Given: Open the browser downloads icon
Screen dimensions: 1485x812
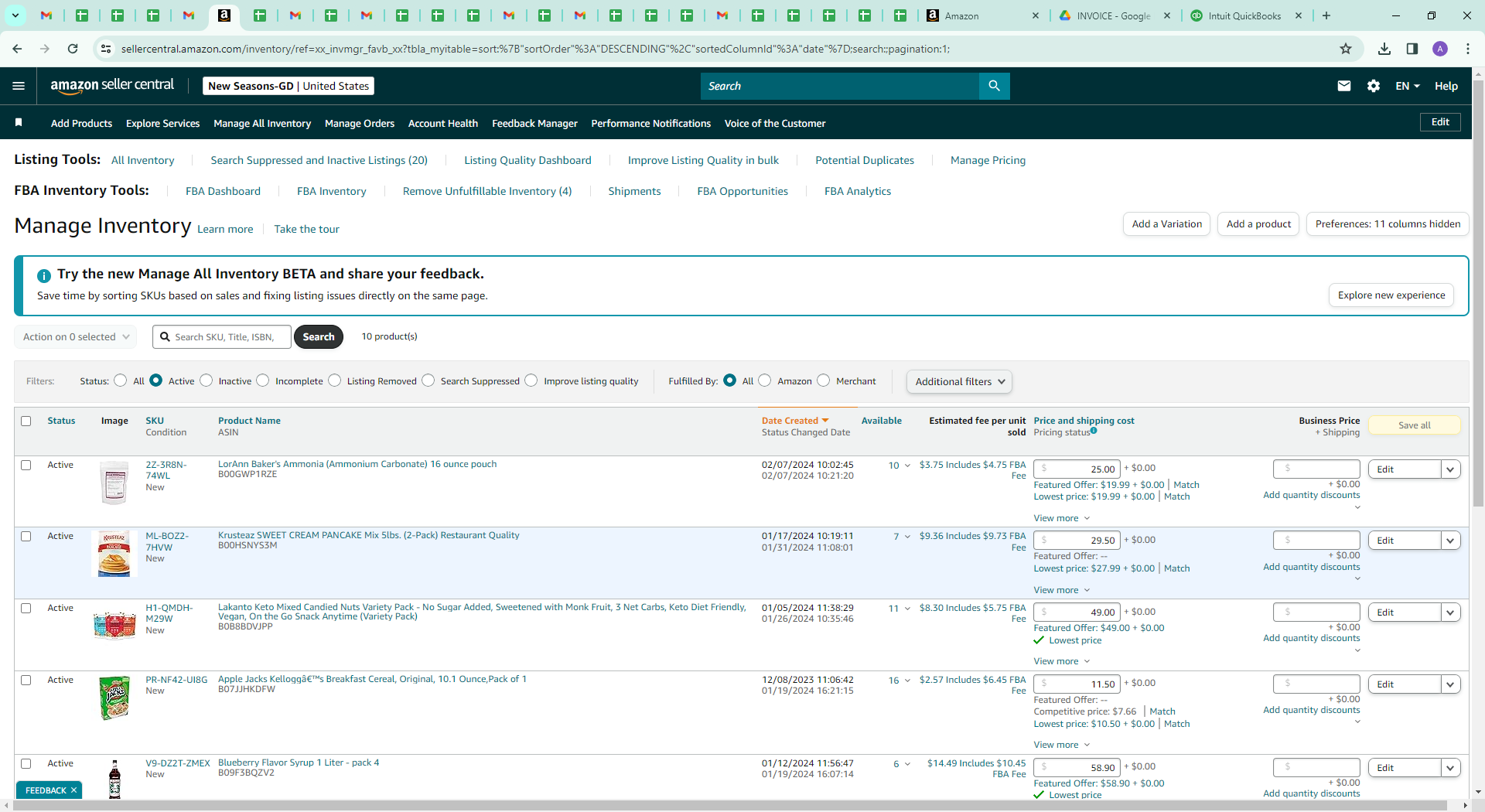Looking at the screenshot, I should click(x=1384, y=49).
